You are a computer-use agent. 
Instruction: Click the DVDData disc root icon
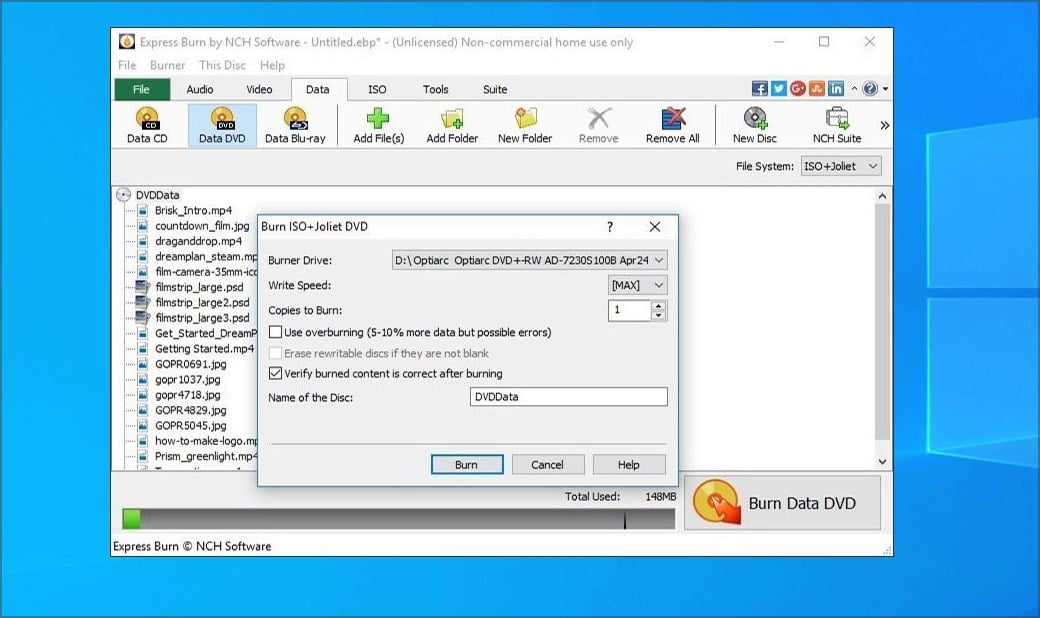(123, 195)
